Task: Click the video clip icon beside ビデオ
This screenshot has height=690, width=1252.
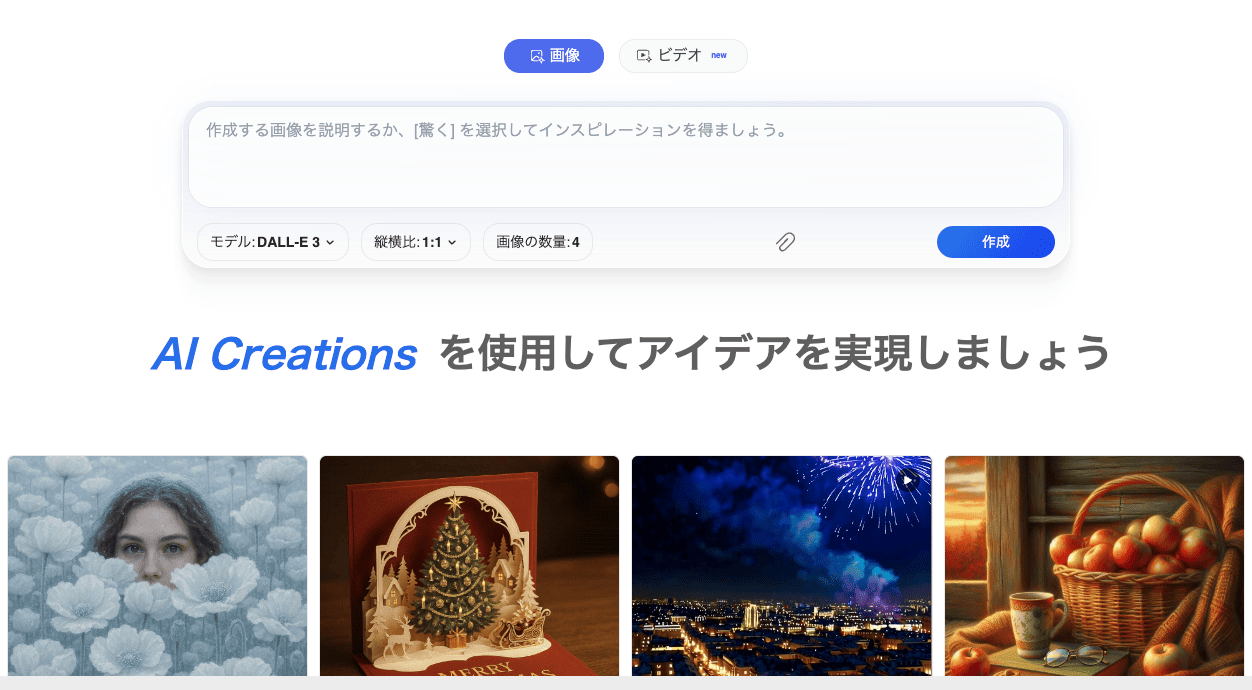Action: (x=644, y=56)
